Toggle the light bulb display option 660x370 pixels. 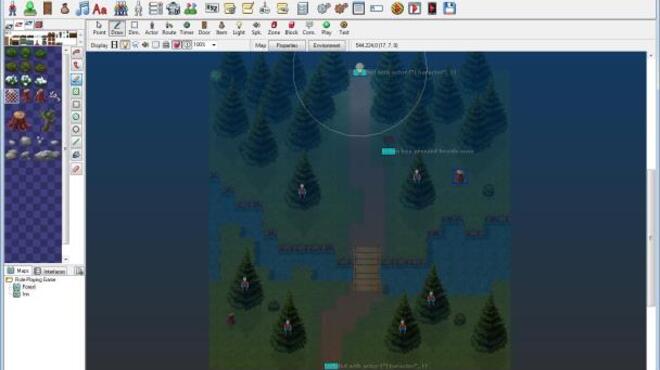(125, 45)
